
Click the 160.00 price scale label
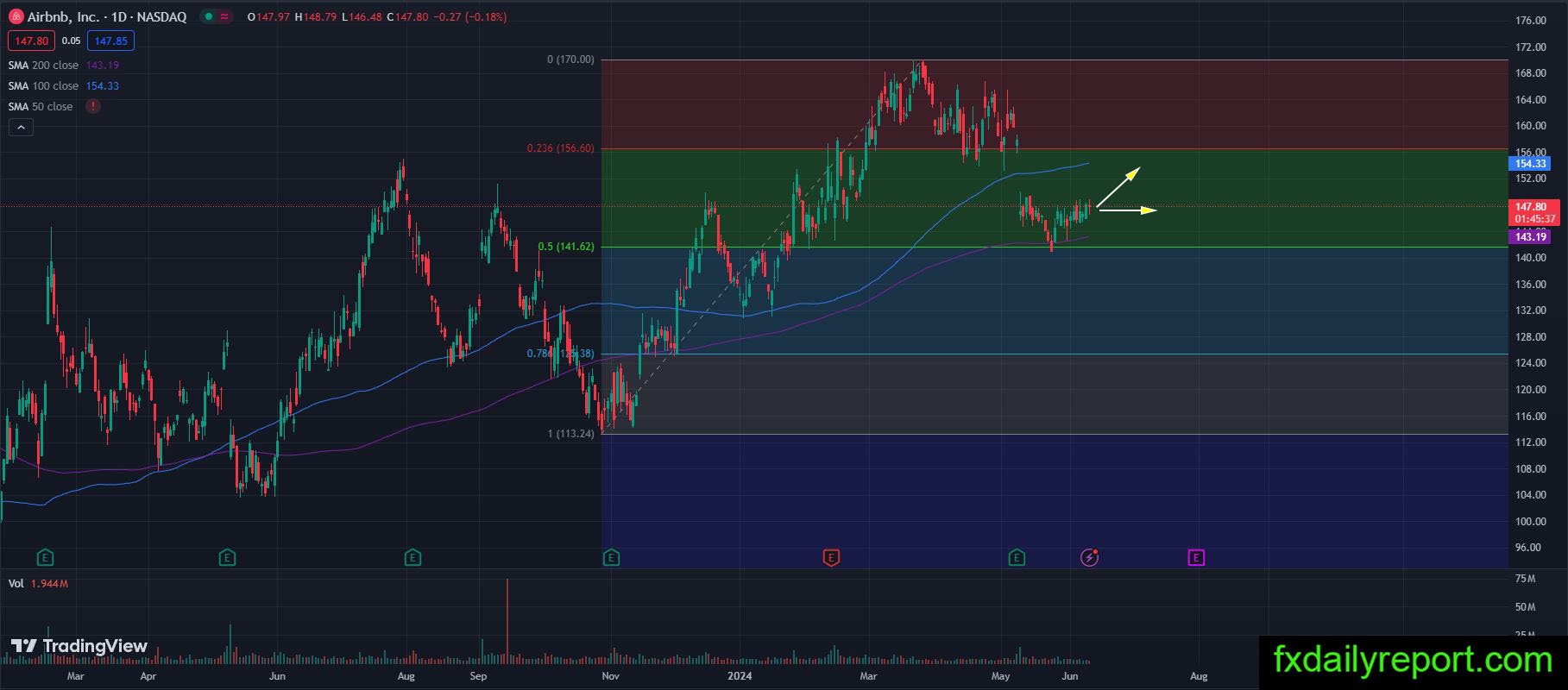(1530, 126)
